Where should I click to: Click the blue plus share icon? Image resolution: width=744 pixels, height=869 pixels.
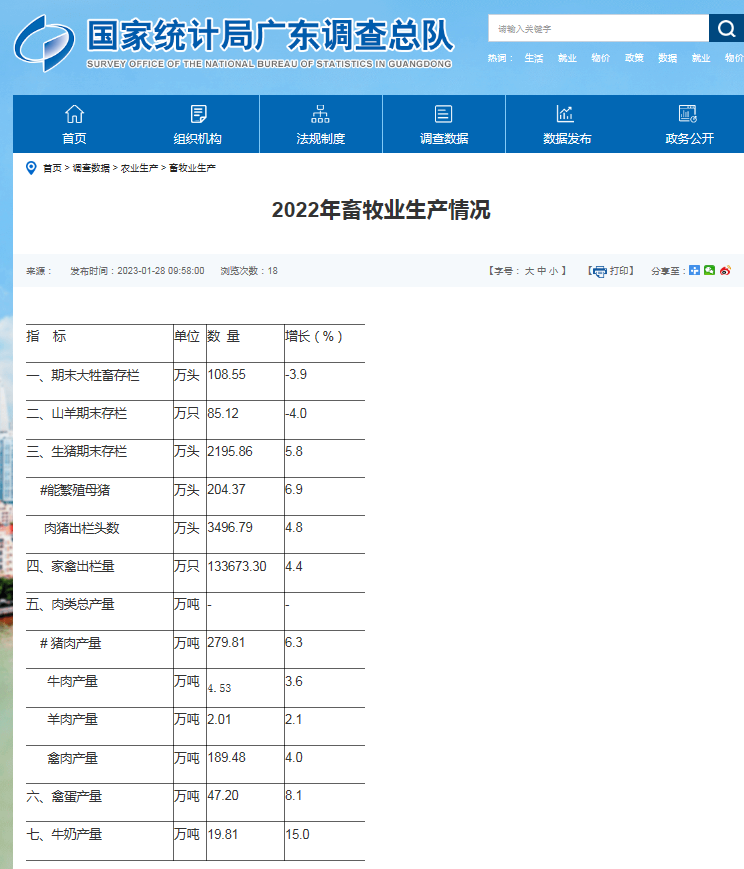click(694, 270)
